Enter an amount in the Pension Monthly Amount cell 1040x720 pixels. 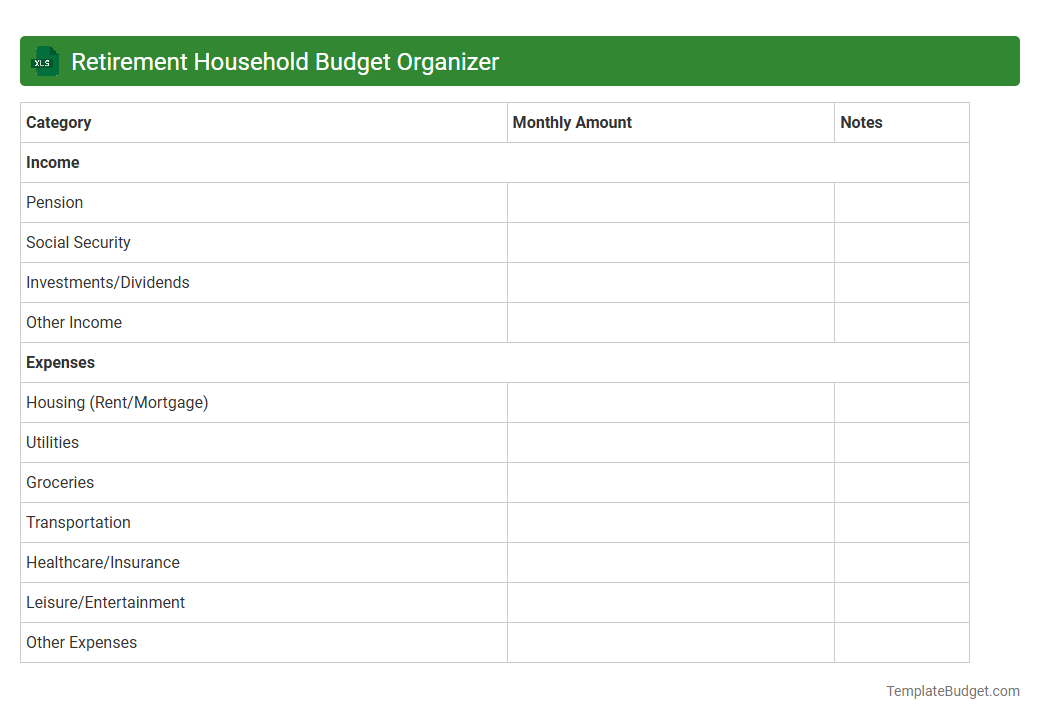[x=670, y=202]
